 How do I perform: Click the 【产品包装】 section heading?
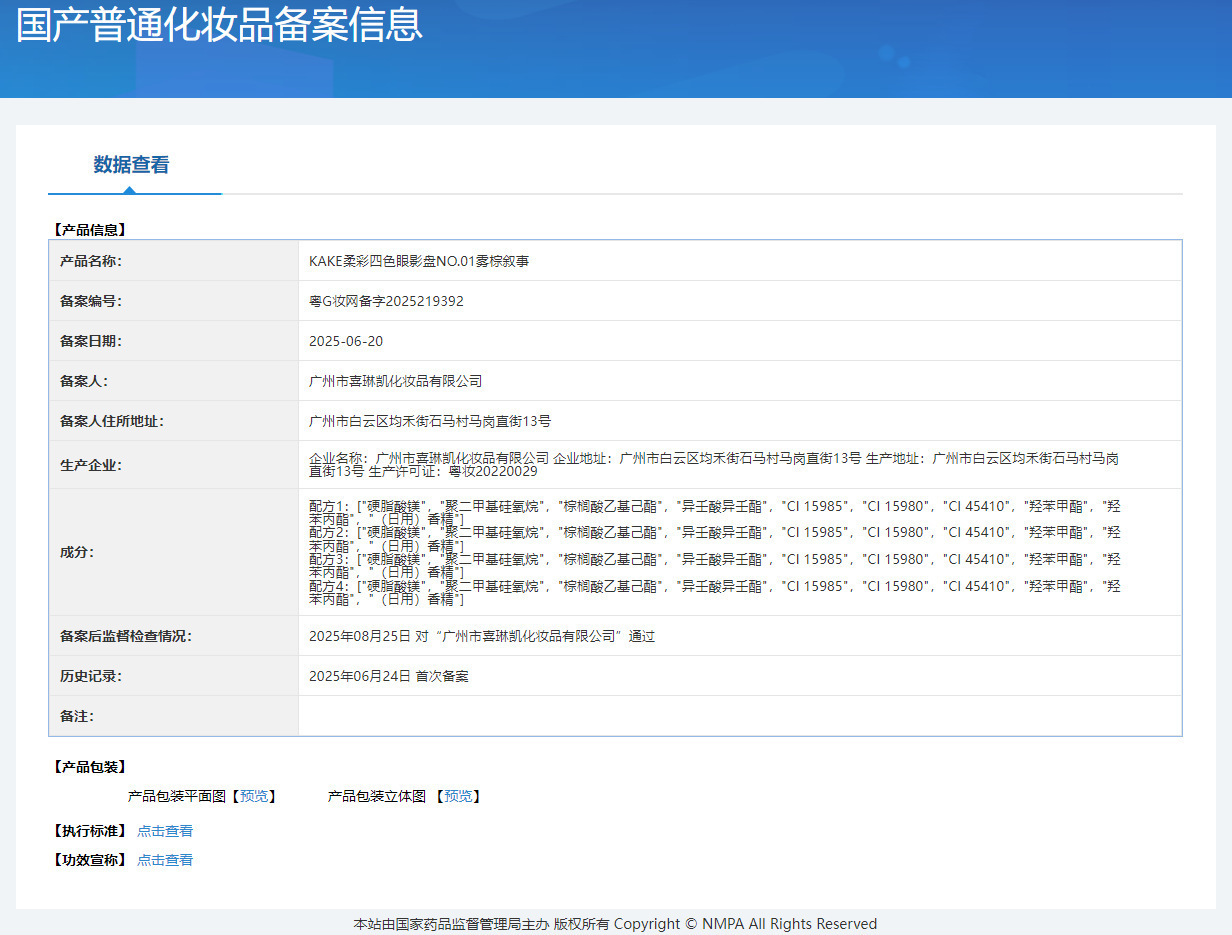click(x=89, y=767)
